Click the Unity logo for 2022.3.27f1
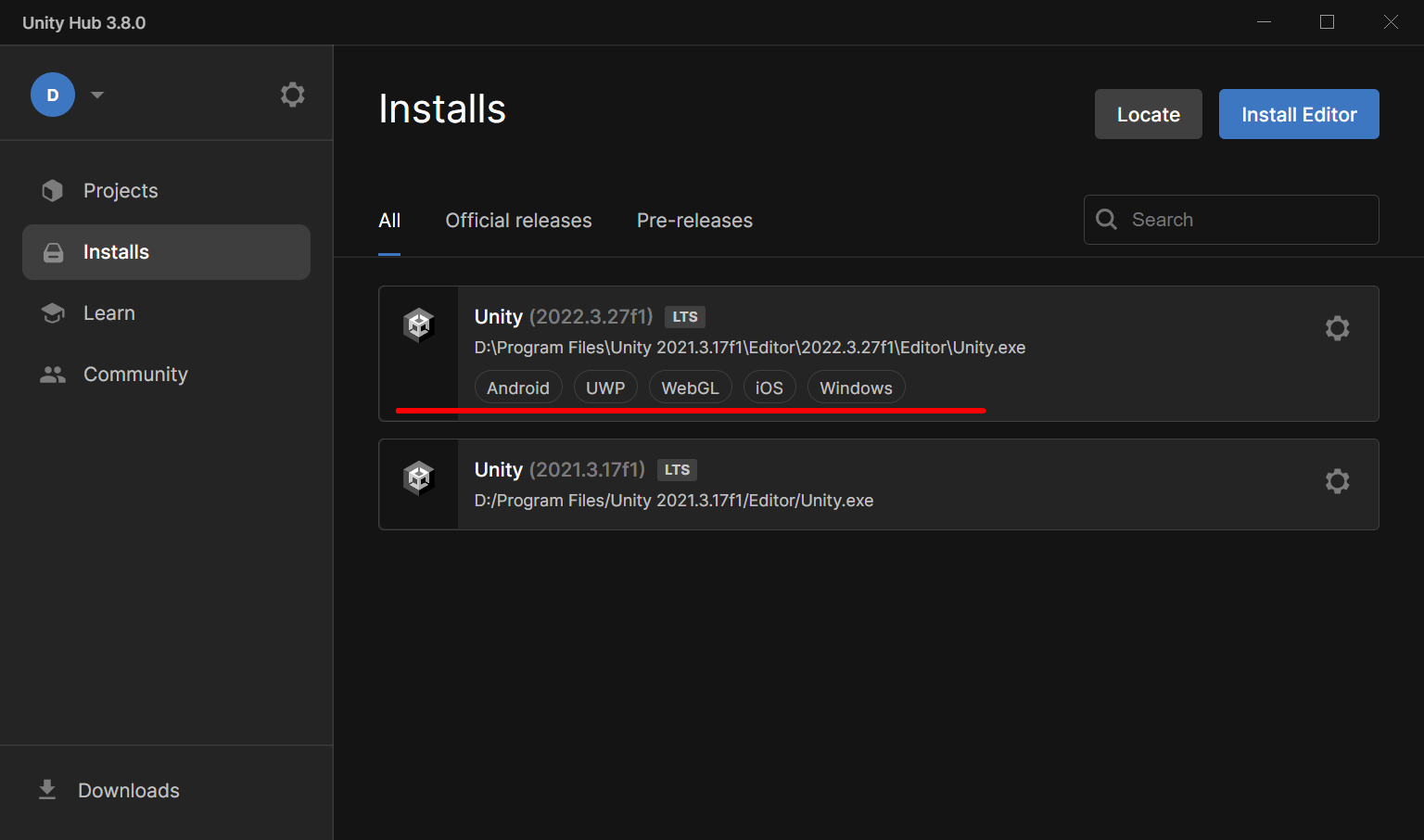 coord(419,325)
